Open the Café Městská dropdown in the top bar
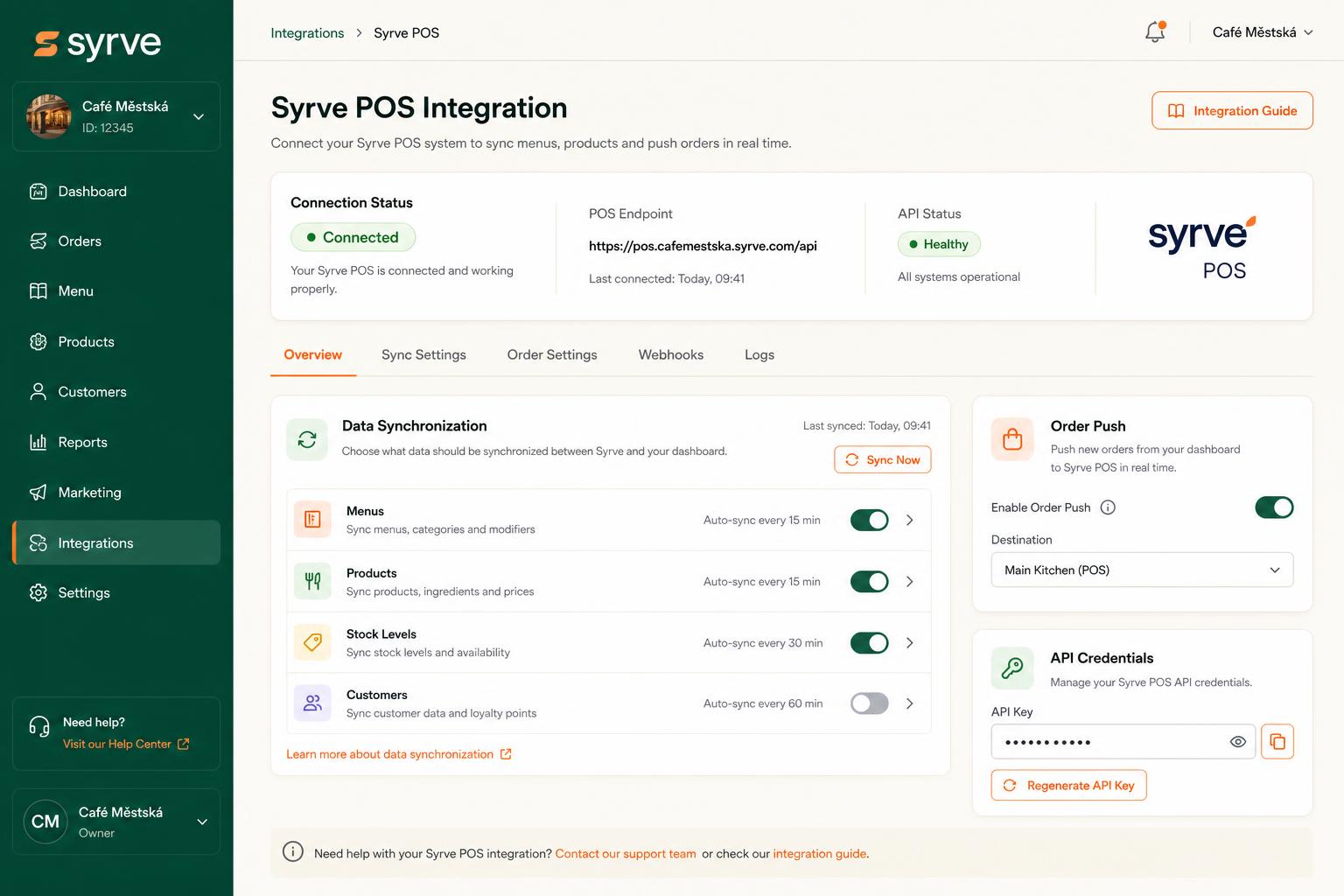This screenshot has height=896, width=1344. coord(1263,32)
